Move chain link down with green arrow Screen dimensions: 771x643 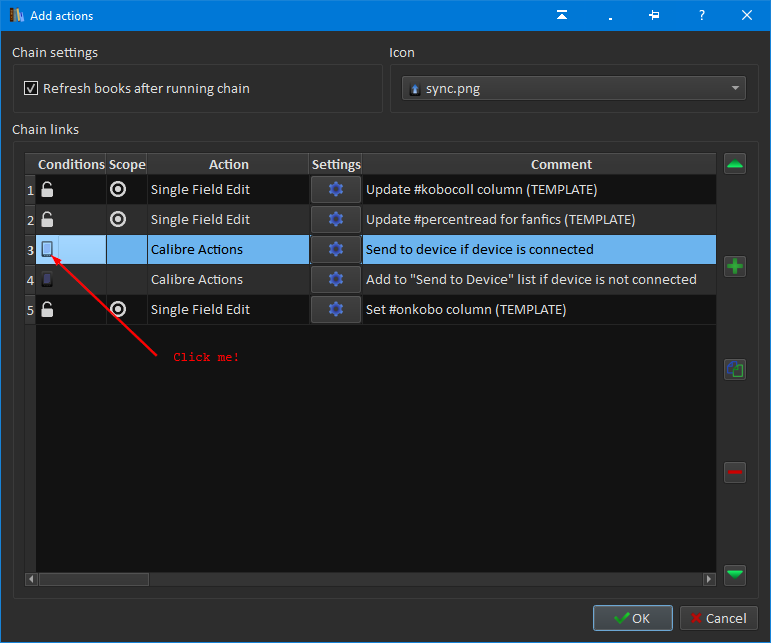tap(735, 575)
